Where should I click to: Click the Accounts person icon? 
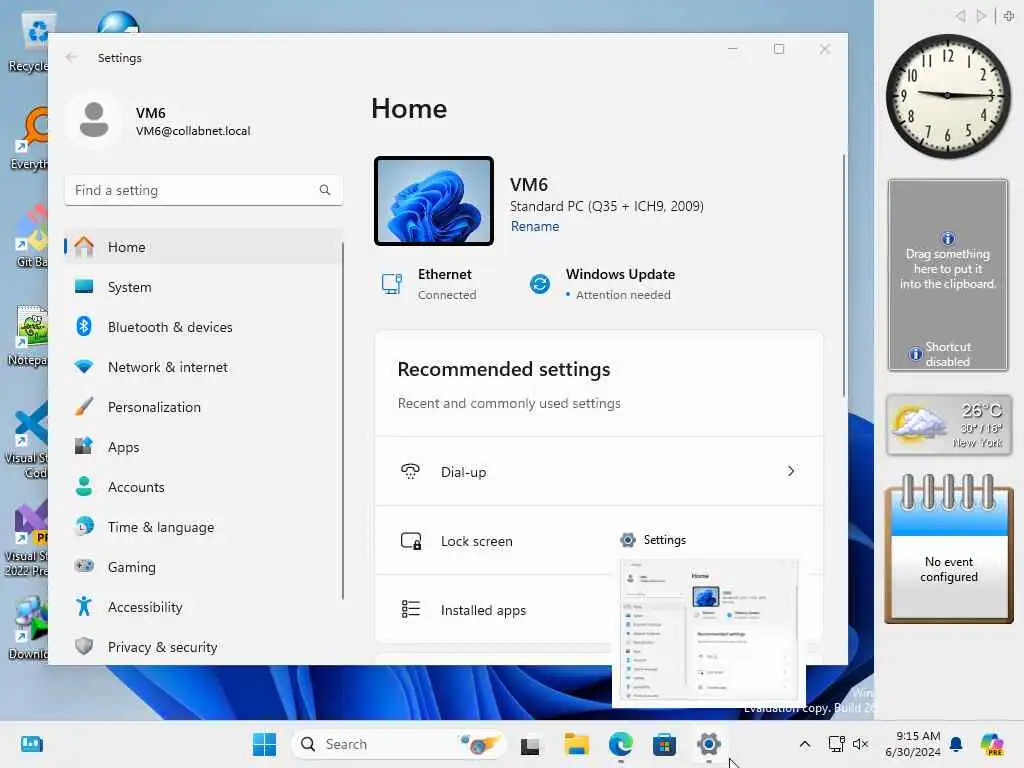point(84,487)
